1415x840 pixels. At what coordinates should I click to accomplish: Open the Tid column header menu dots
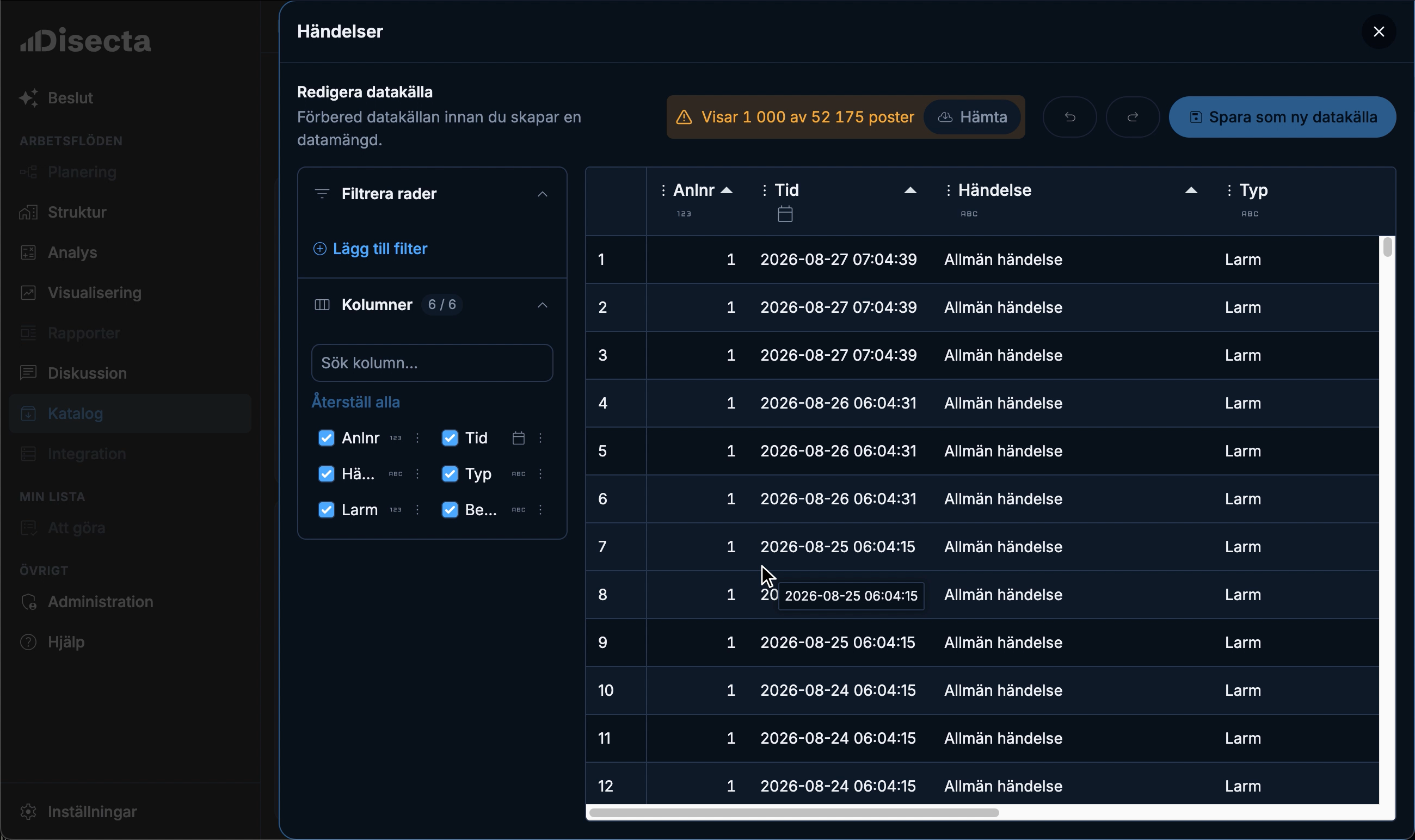(x=765, y=190)
